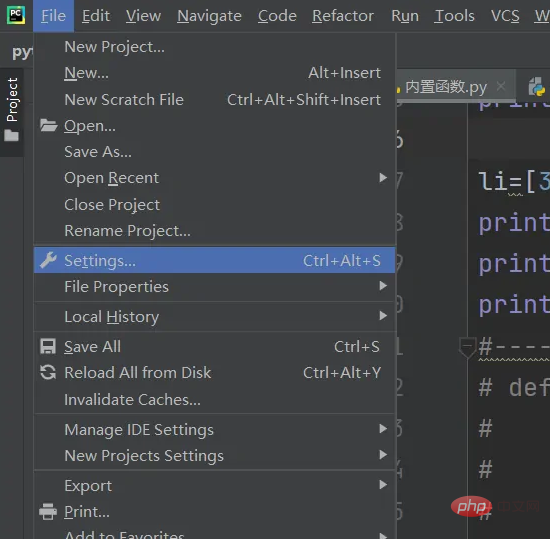Image resolution: width=550 pixels, height=539 pixels.
Task: Switch to the 内置函数.py tab
Action: click(x=446, y=87)
